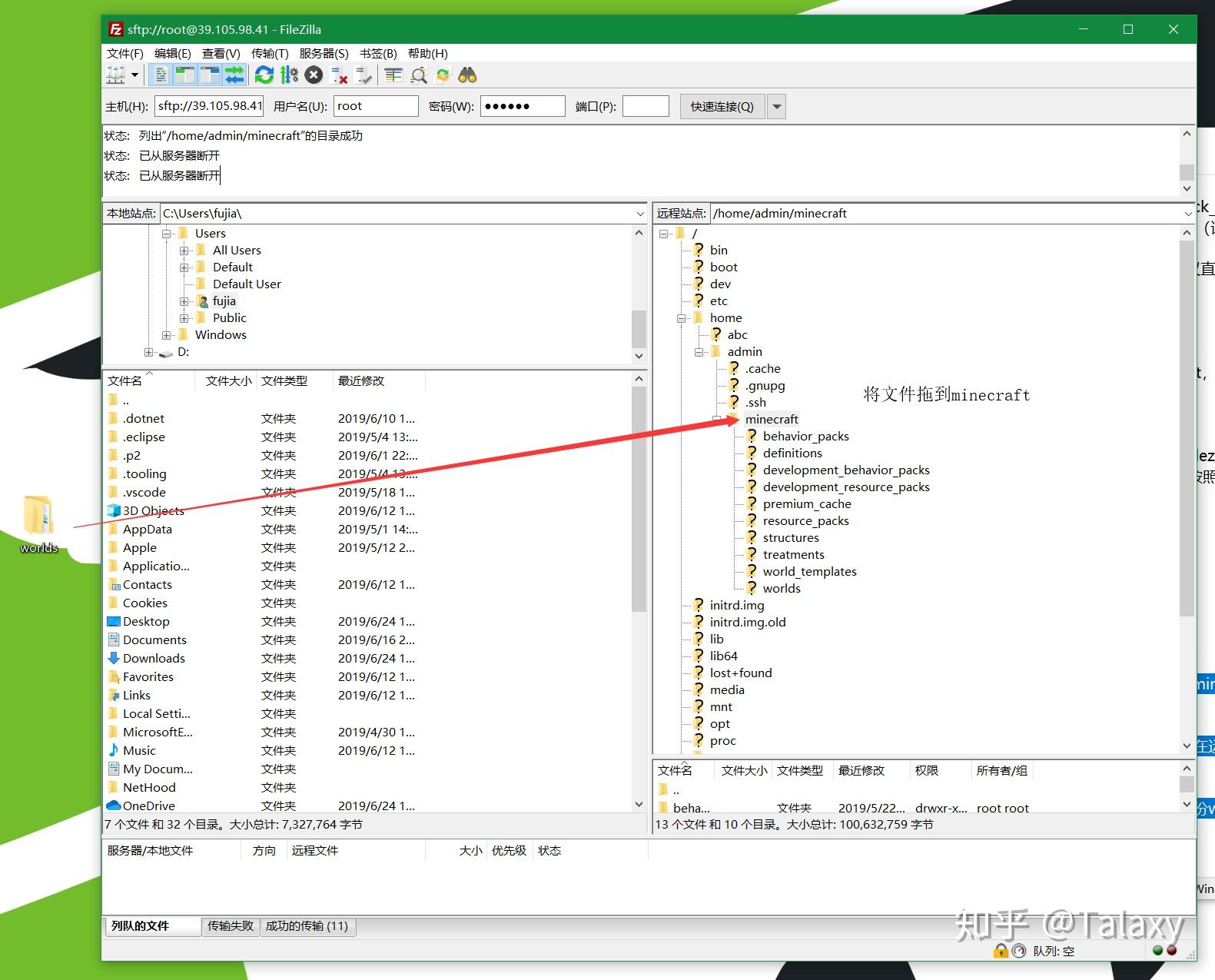Toggle local directory tree display
Viewport: 1215px width, 980px height.
tap(185, 75)
